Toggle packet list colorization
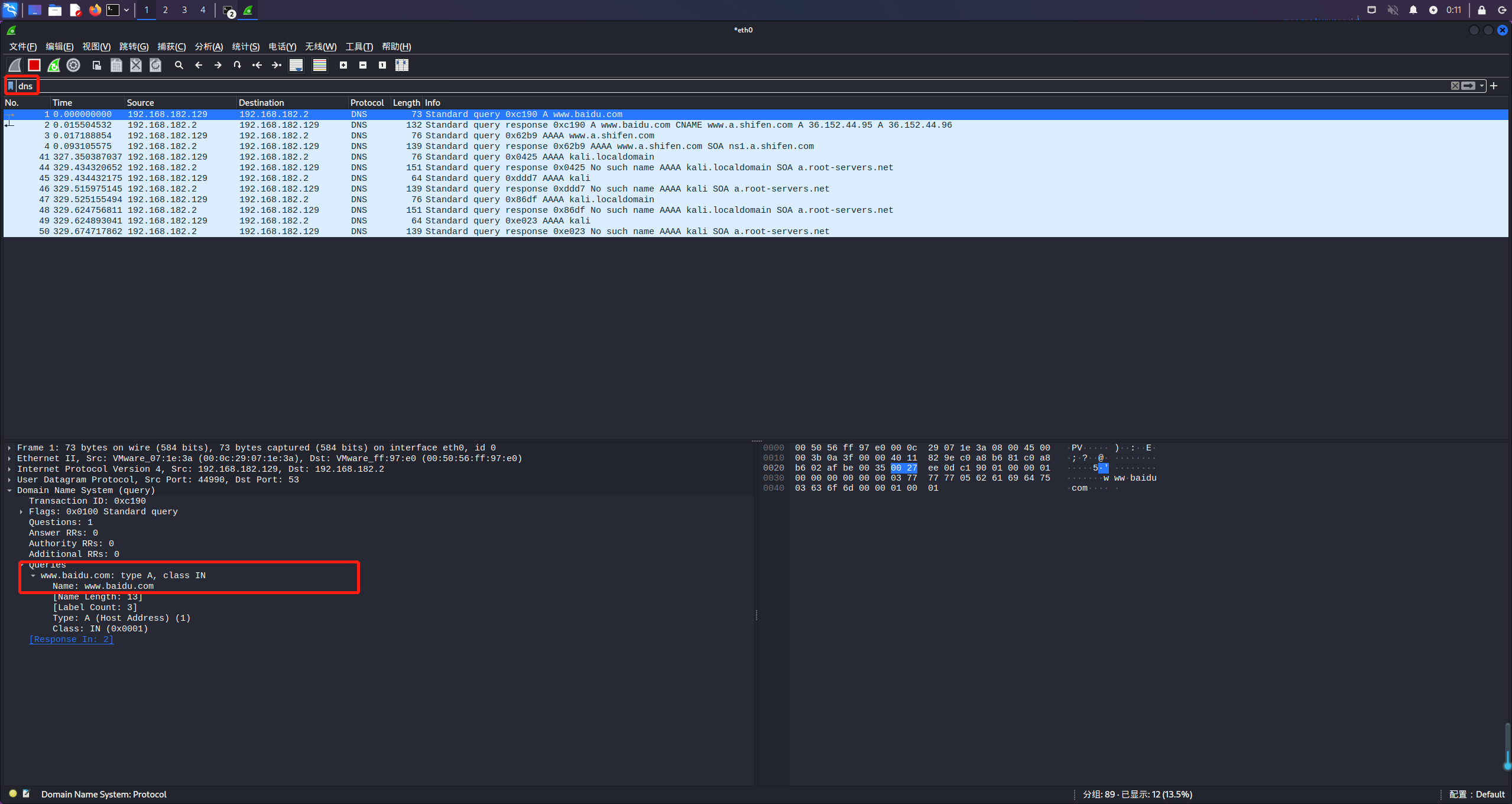This screenshot has width=1512, height=804. pyautogui.click(x=320, y=65)
